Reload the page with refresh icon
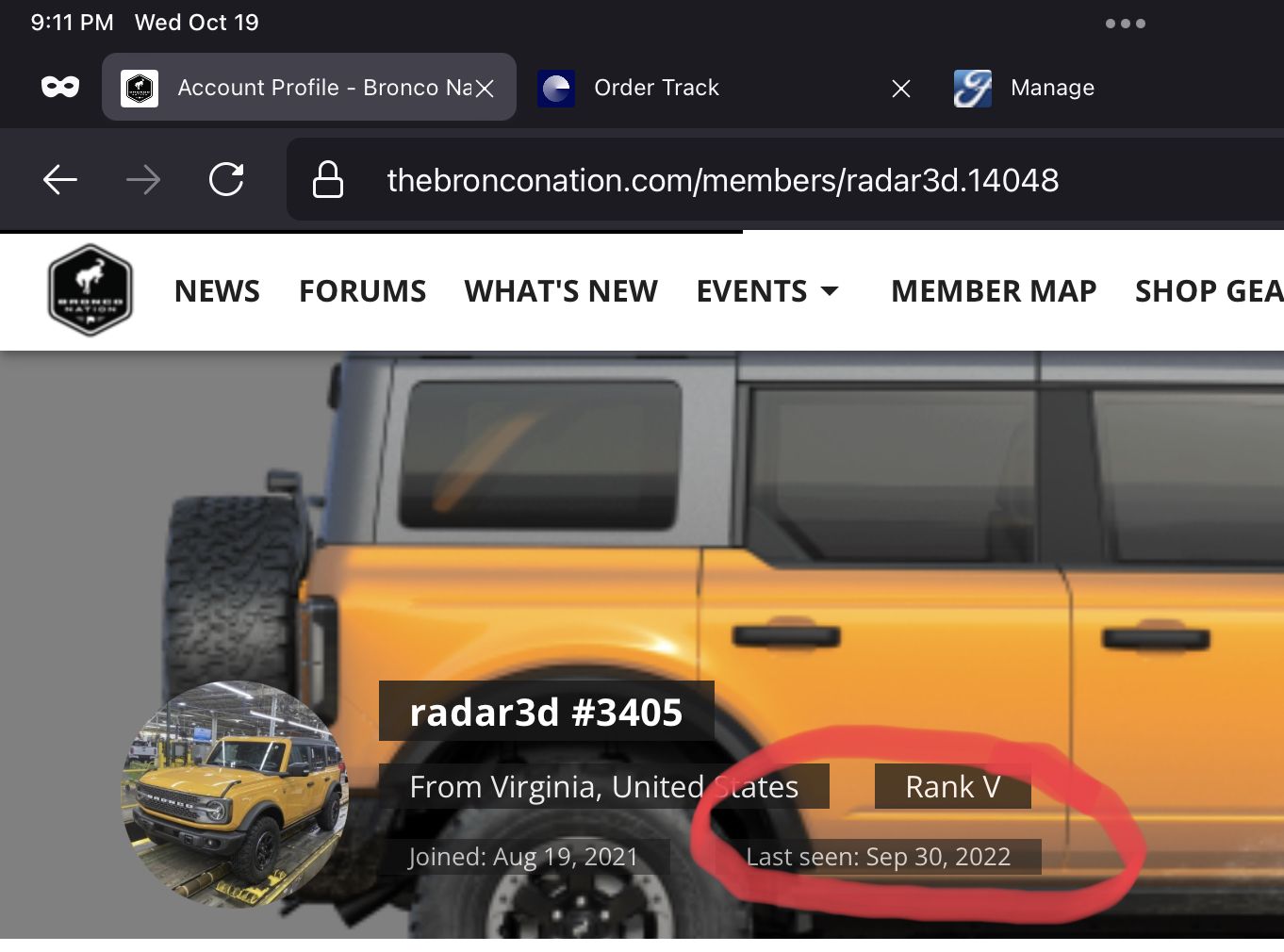This screenshot has height=952, width=1284. (226, 179)
